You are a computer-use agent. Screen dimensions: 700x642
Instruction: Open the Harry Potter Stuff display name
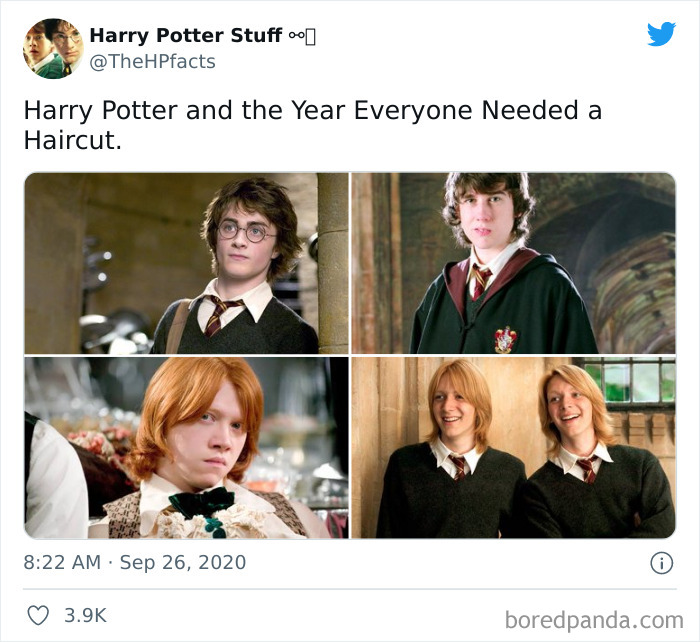coord(186,36)
